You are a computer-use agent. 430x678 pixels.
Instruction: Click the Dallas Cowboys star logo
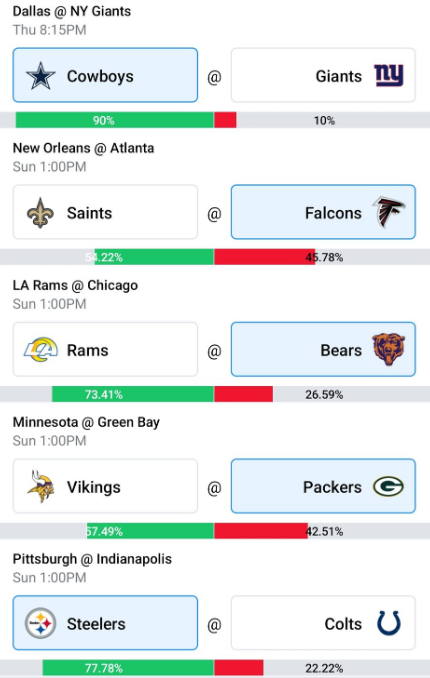click(x=40, y=76)
